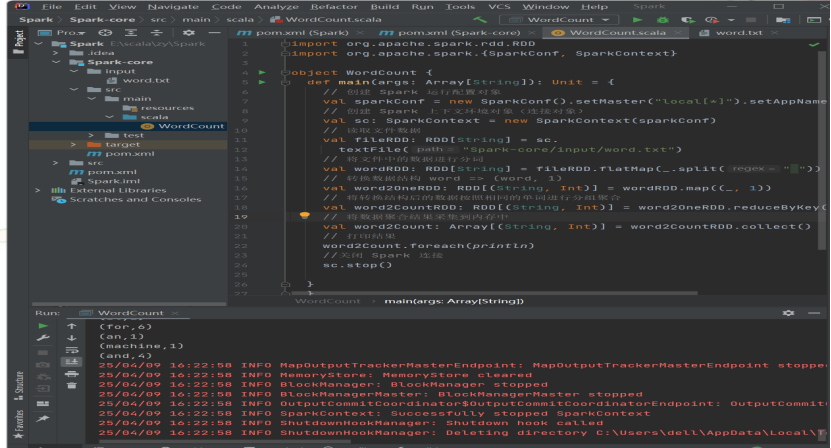The height and width of the screenshot is (448, 831).
Task: Open the Refactor menu
Action: [334, 6]
